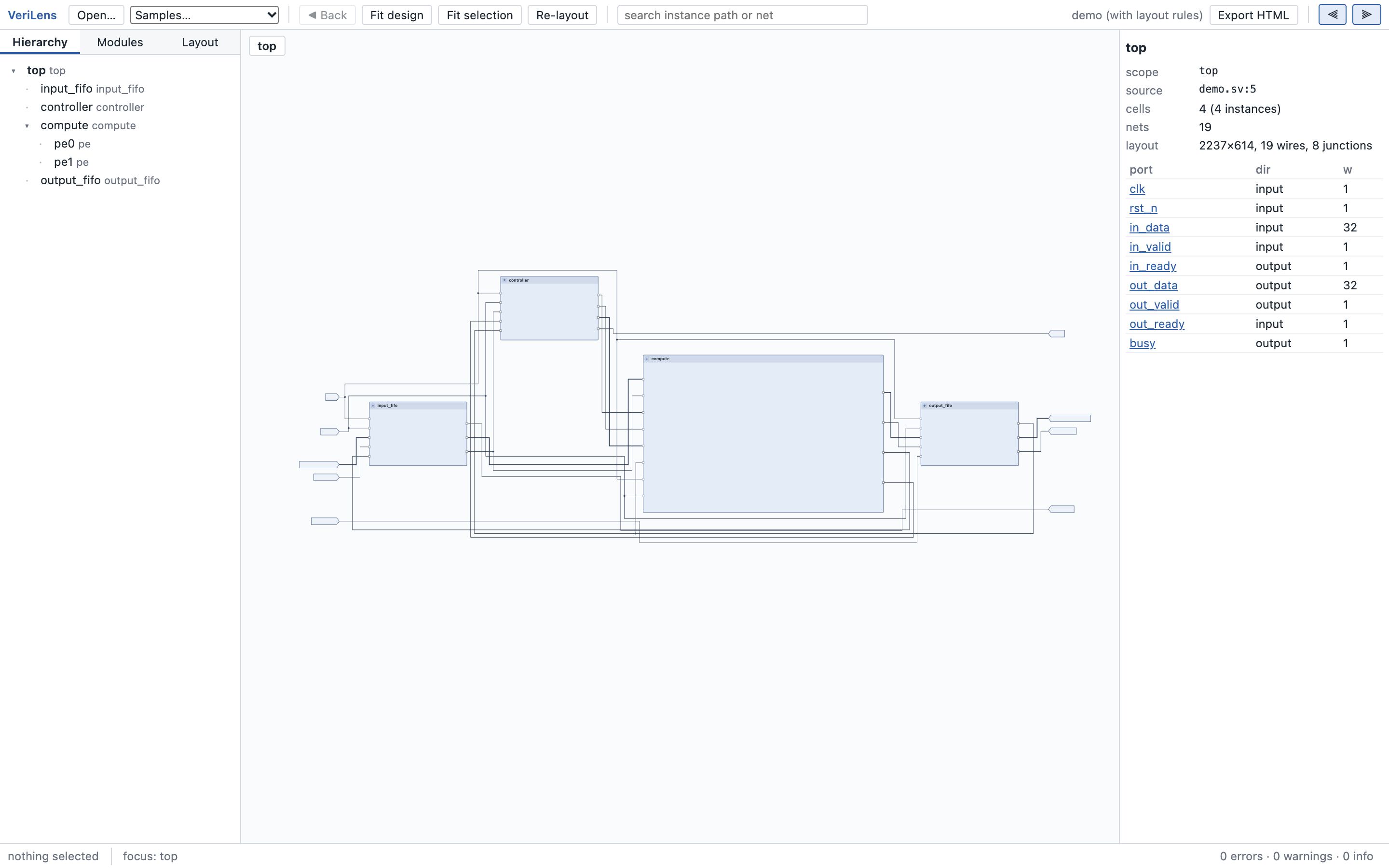The width and height of the screenshot is (1389, 868).
Task: Open the clk port link
Action: click(1137, 189)
